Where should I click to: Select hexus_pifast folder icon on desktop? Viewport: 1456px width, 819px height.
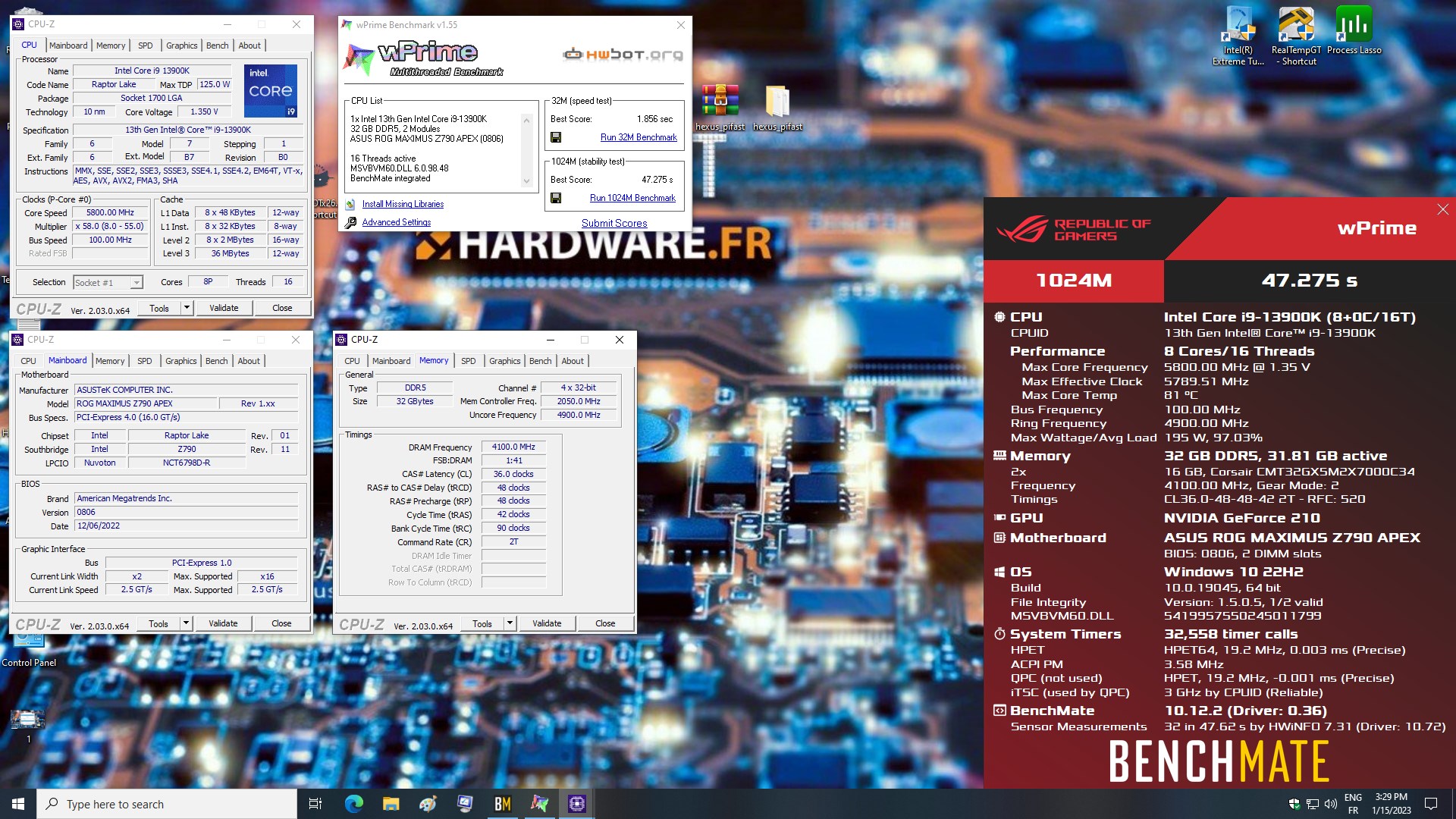coord(777,107)
